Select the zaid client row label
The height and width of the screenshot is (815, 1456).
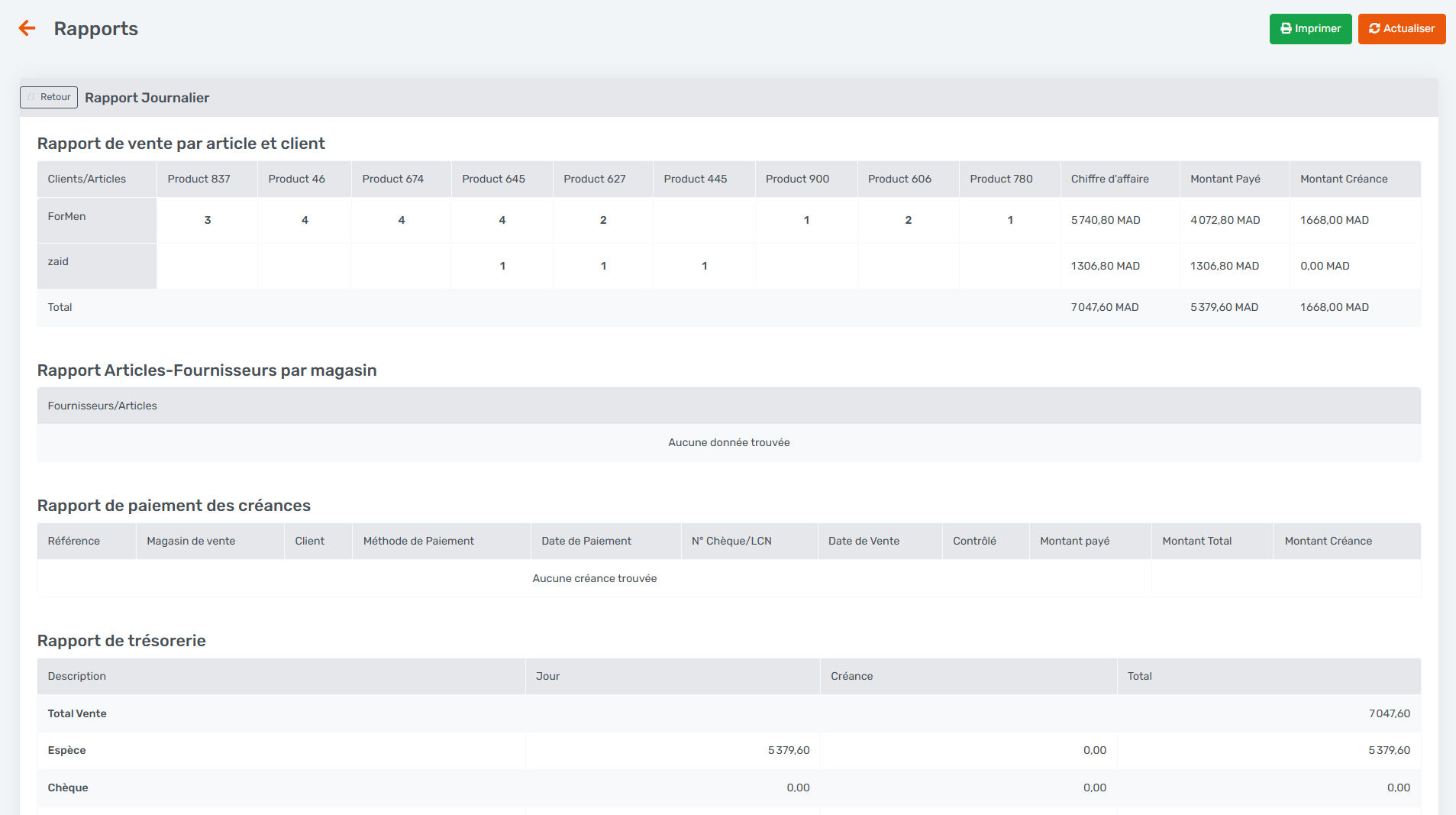[x=58, y=262]
